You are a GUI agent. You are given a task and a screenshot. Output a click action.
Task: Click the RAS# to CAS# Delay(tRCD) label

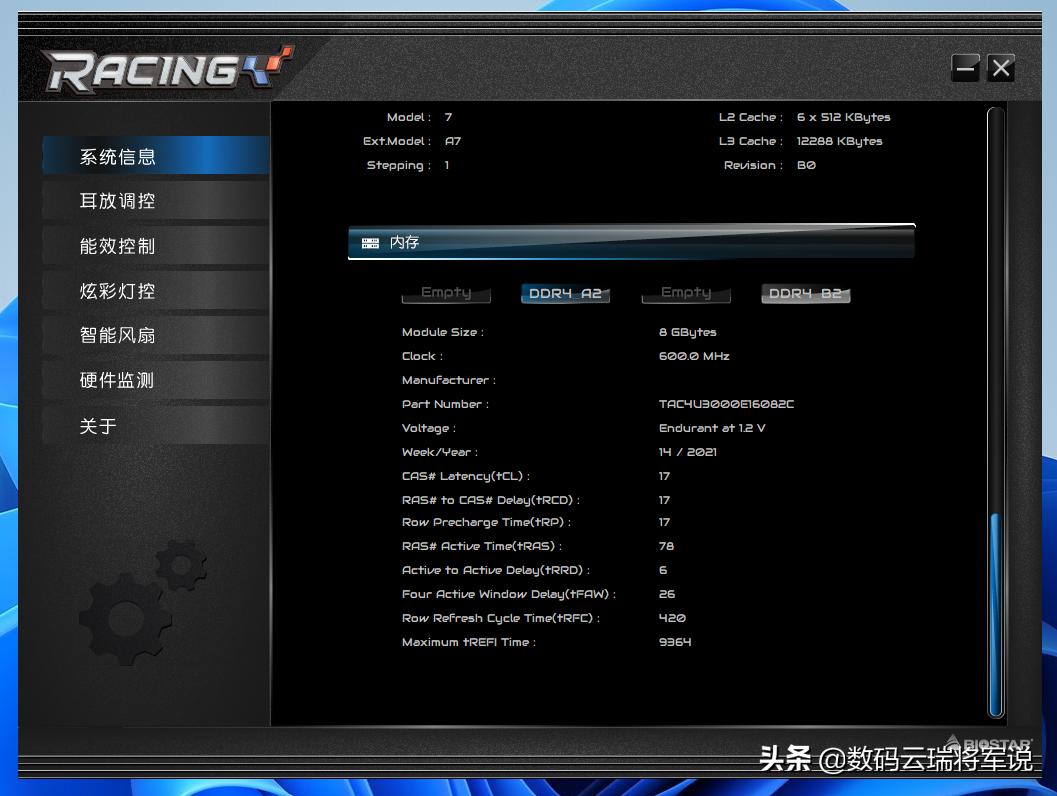491,500
